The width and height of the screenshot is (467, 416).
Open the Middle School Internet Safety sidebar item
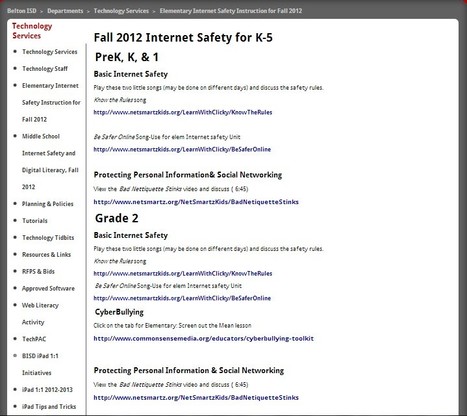coord(50,161)
